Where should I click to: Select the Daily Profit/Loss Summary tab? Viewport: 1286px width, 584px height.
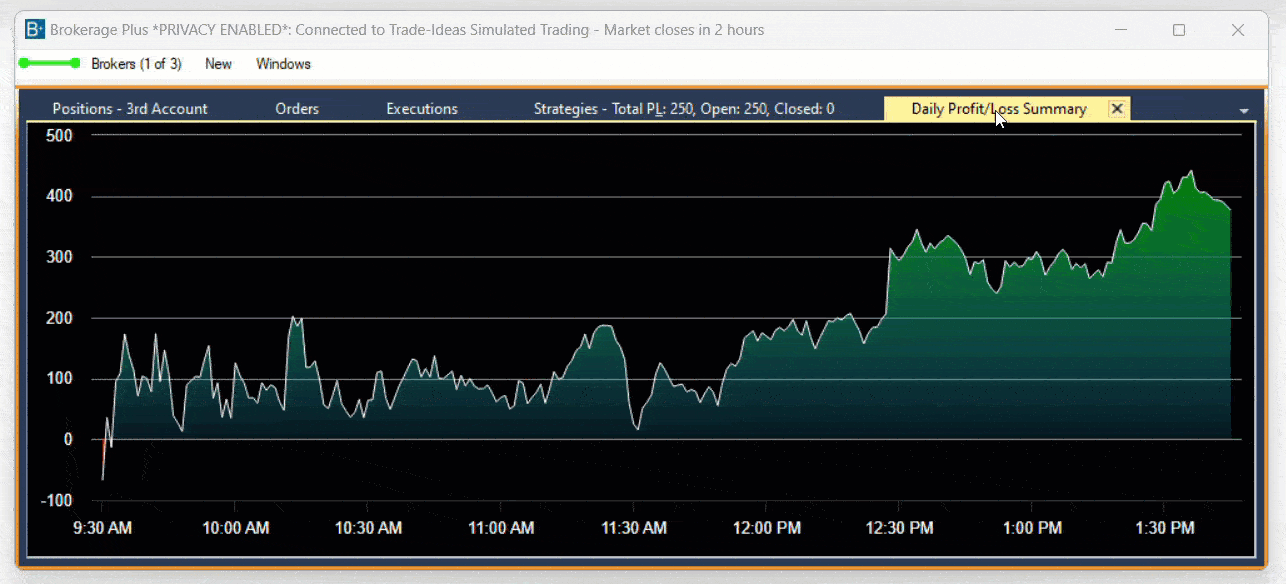point(998,109)
